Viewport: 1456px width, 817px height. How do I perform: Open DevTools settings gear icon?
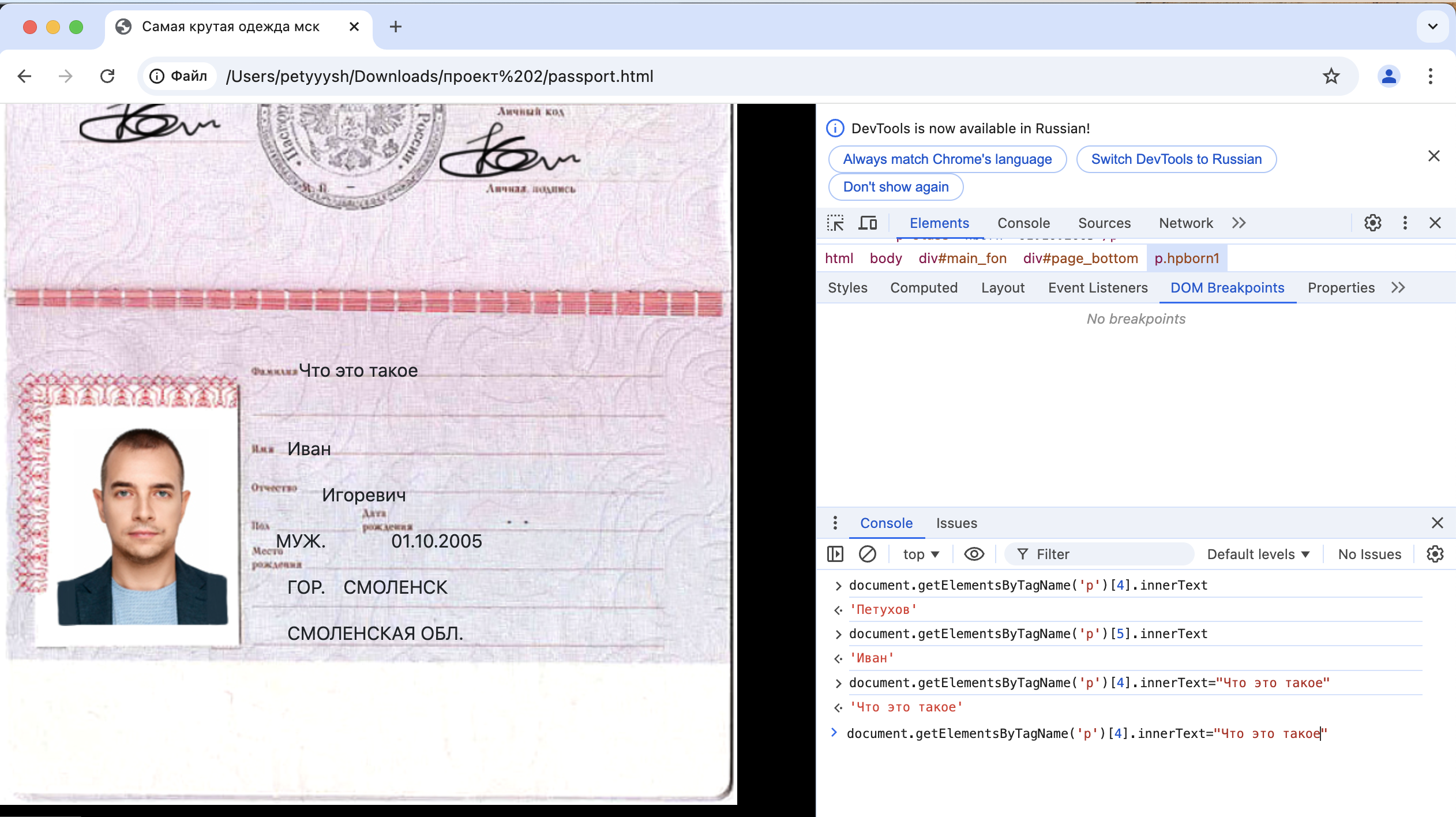click(1372, 223)
